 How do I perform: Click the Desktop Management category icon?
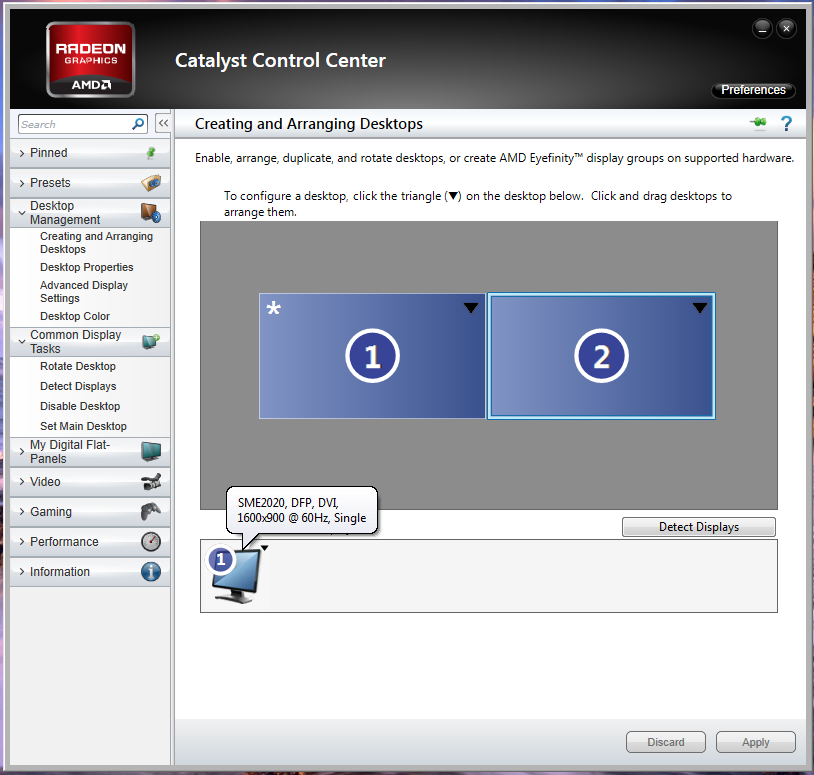[151, 213]
